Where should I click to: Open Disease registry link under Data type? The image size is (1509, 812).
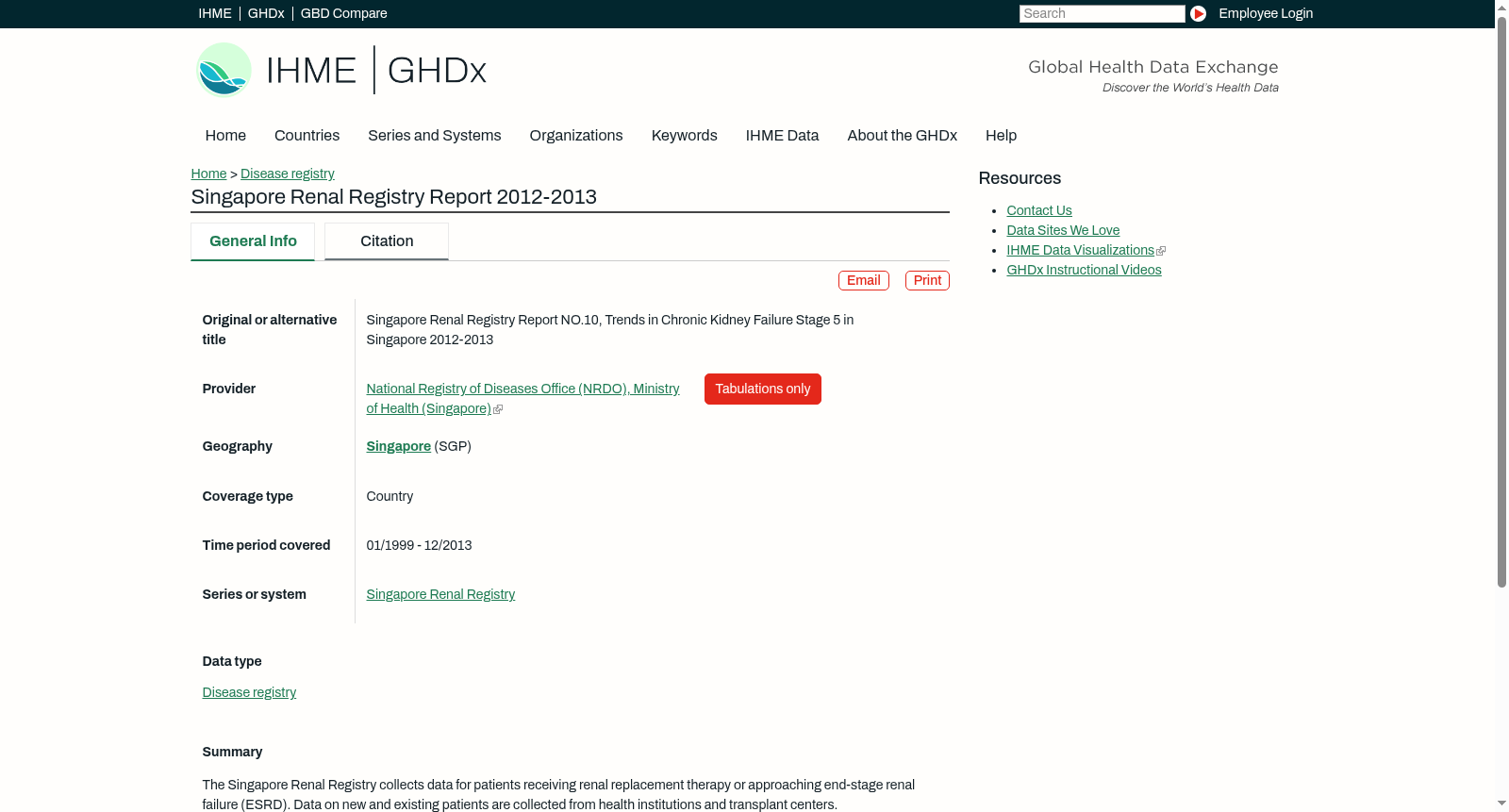pyautogui.click(x=249, y=692)
